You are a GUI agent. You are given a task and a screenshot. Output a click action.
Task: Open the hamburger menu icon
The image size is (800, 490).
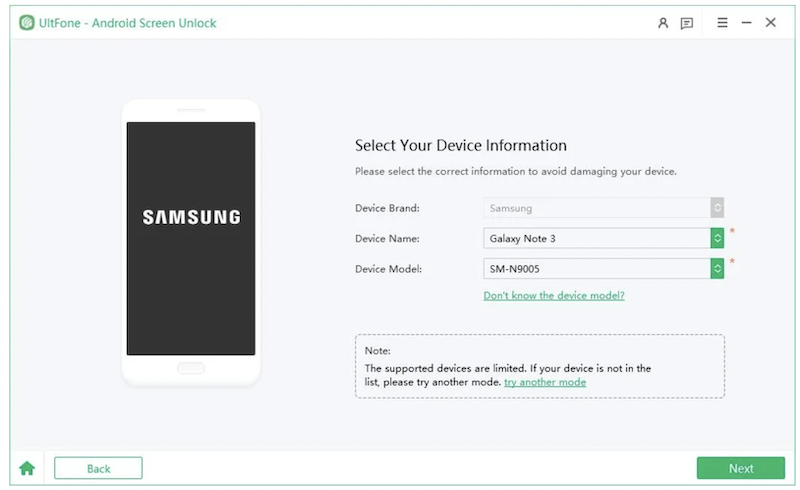point(722,22)
